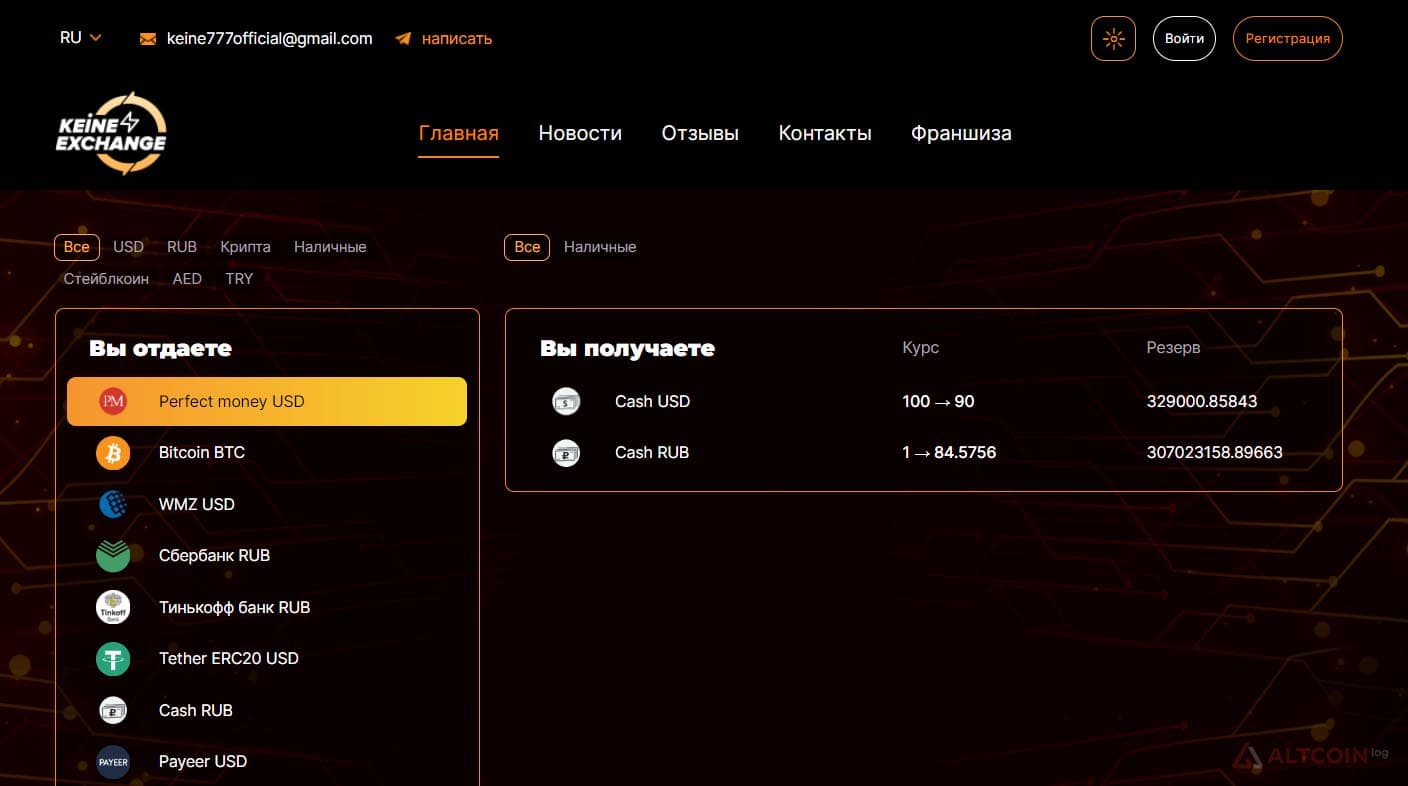Open the Отзывы menu item

(700, 133)
